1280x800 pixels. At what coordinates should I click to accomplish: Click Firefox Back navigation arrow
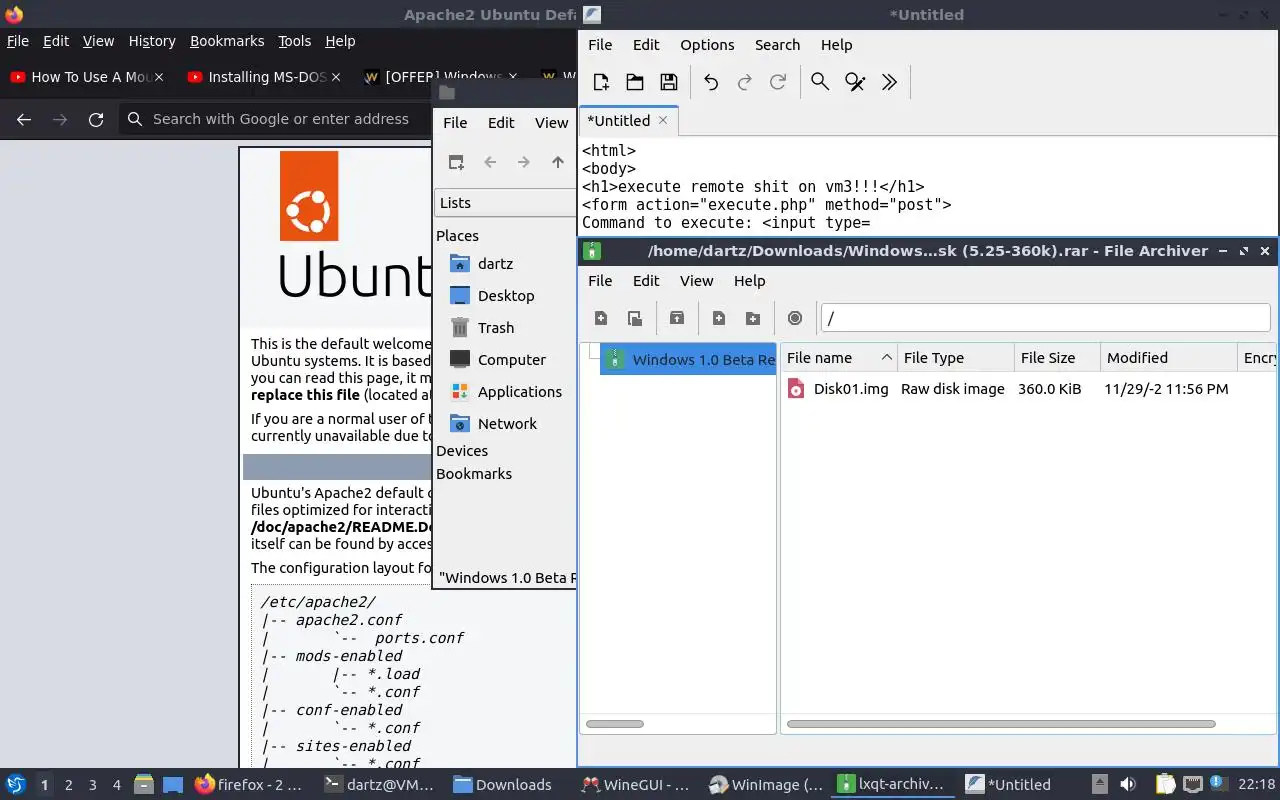(x=24, y=119)
